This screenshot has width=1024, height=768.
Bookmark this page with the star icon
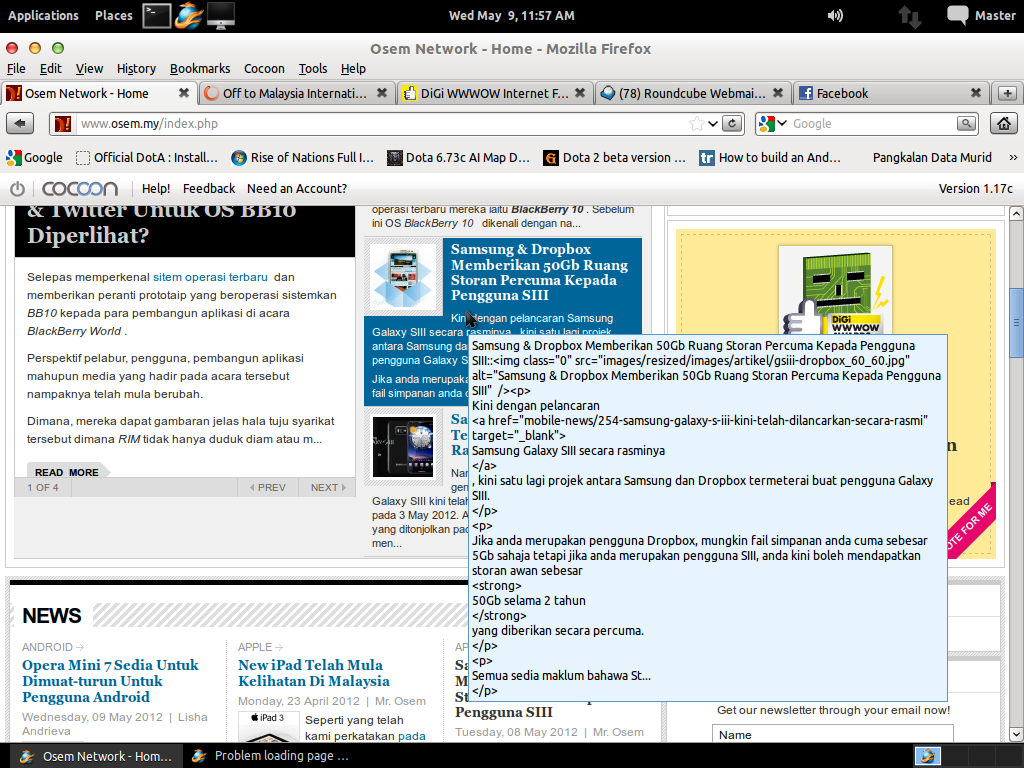[x=696, y=124]
